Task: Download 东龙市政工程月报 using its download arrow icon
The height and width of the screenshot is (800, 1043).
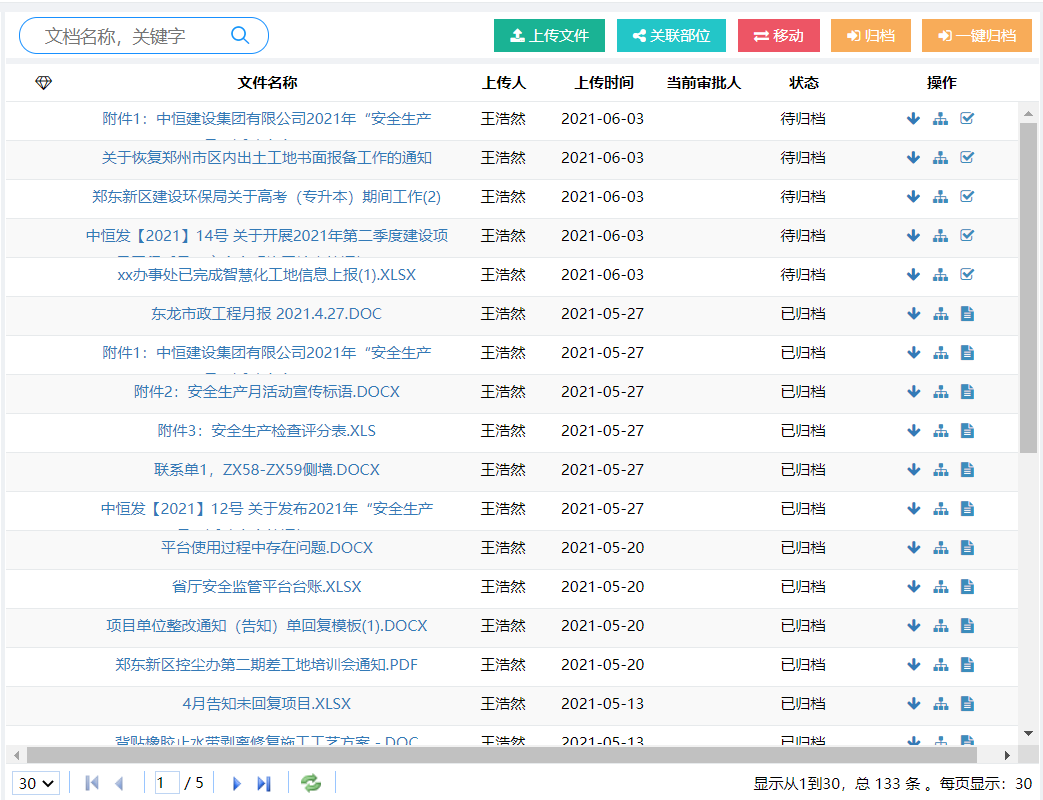Action: (x=913, y=313)
